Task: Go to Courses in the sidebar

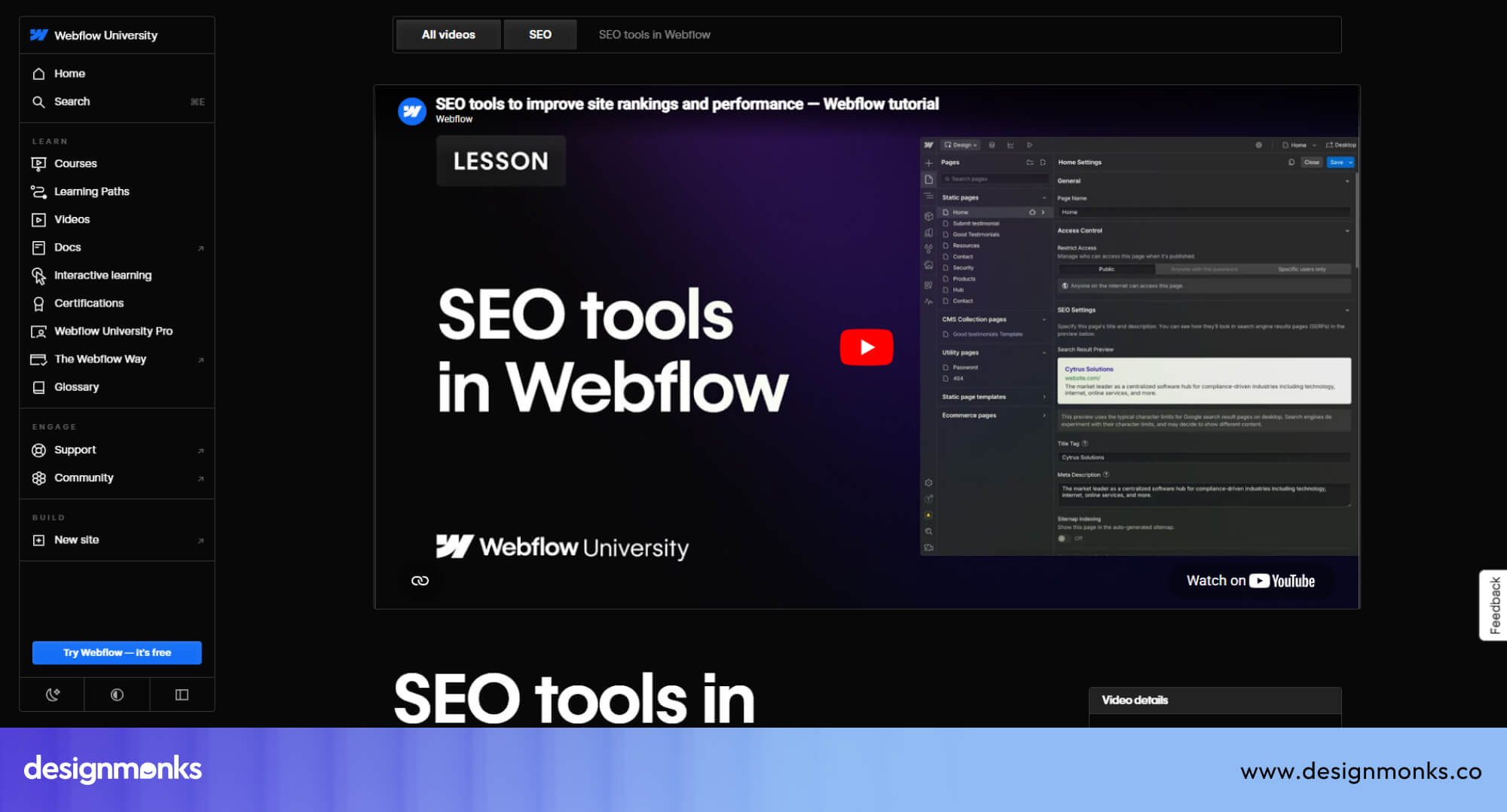Action: 117,163
